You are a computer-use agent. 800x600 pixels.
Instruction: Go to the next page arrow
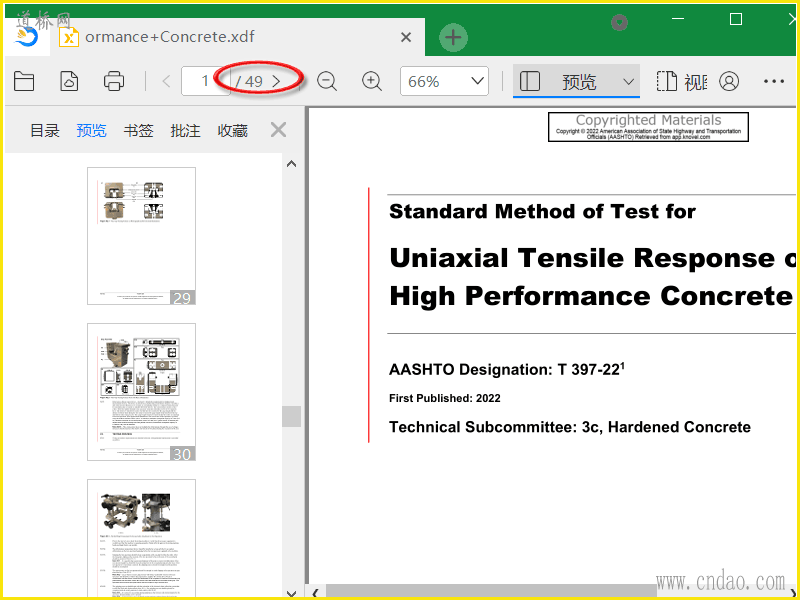[276, 81]
